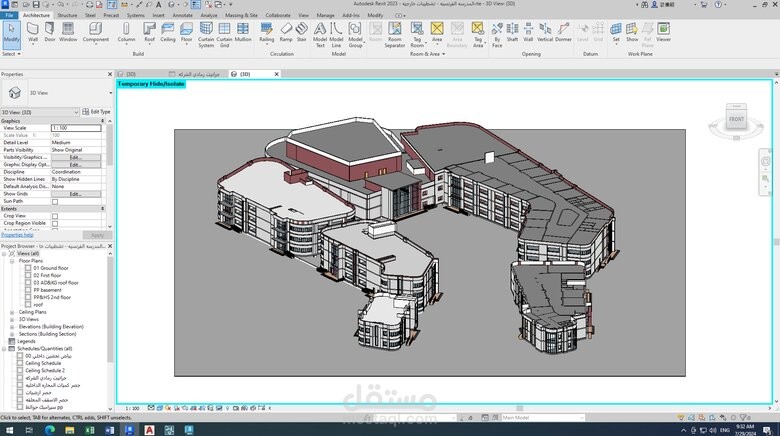The height and width of the screenshot is (436, 780).
Task: Click Edit for Visibility/Graphics overrides
Action: click(x=76, y=157)
